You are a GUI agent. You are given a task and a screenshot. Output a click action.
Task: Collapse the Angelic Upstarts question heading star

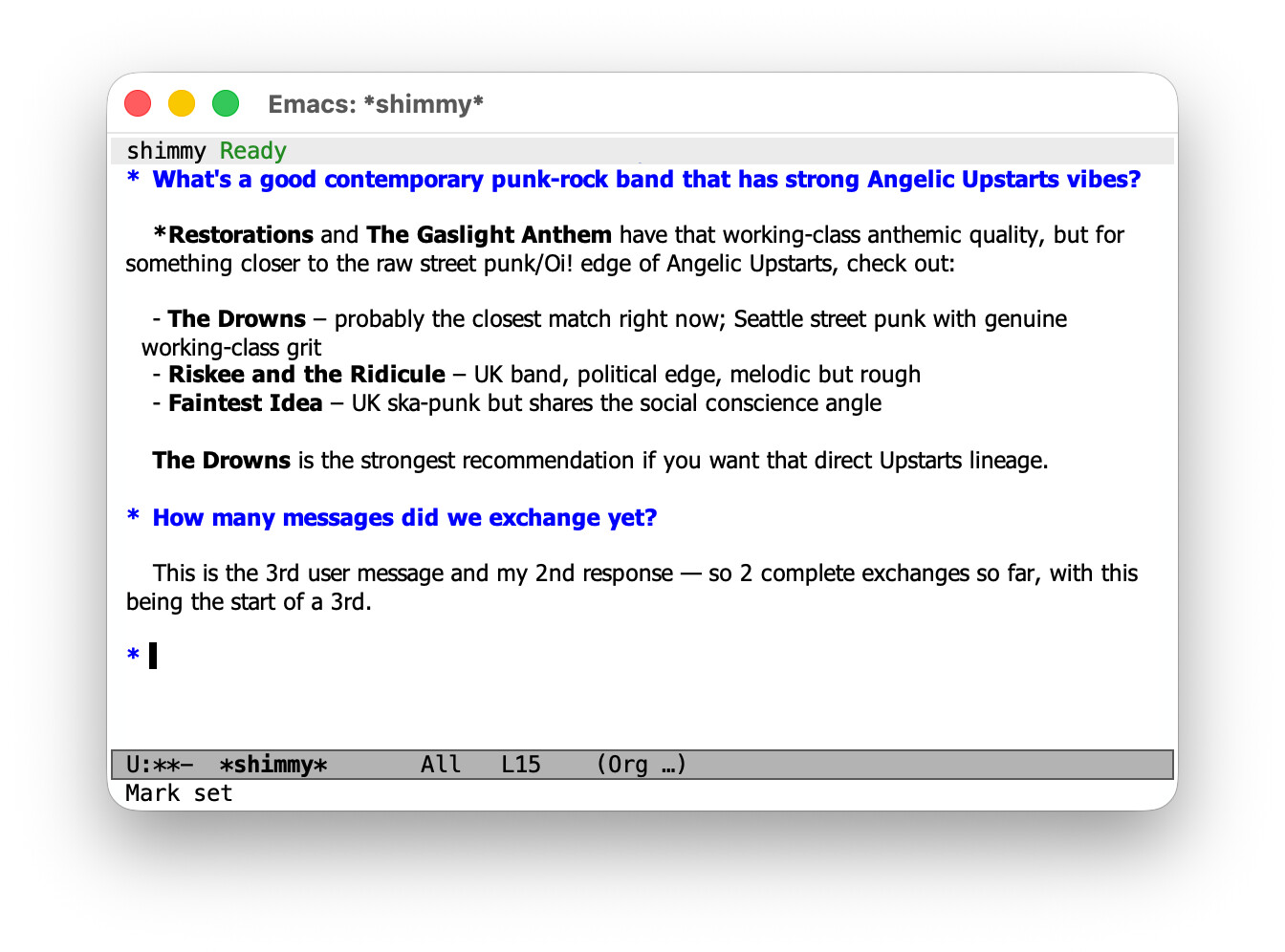[x=133, y=179]
